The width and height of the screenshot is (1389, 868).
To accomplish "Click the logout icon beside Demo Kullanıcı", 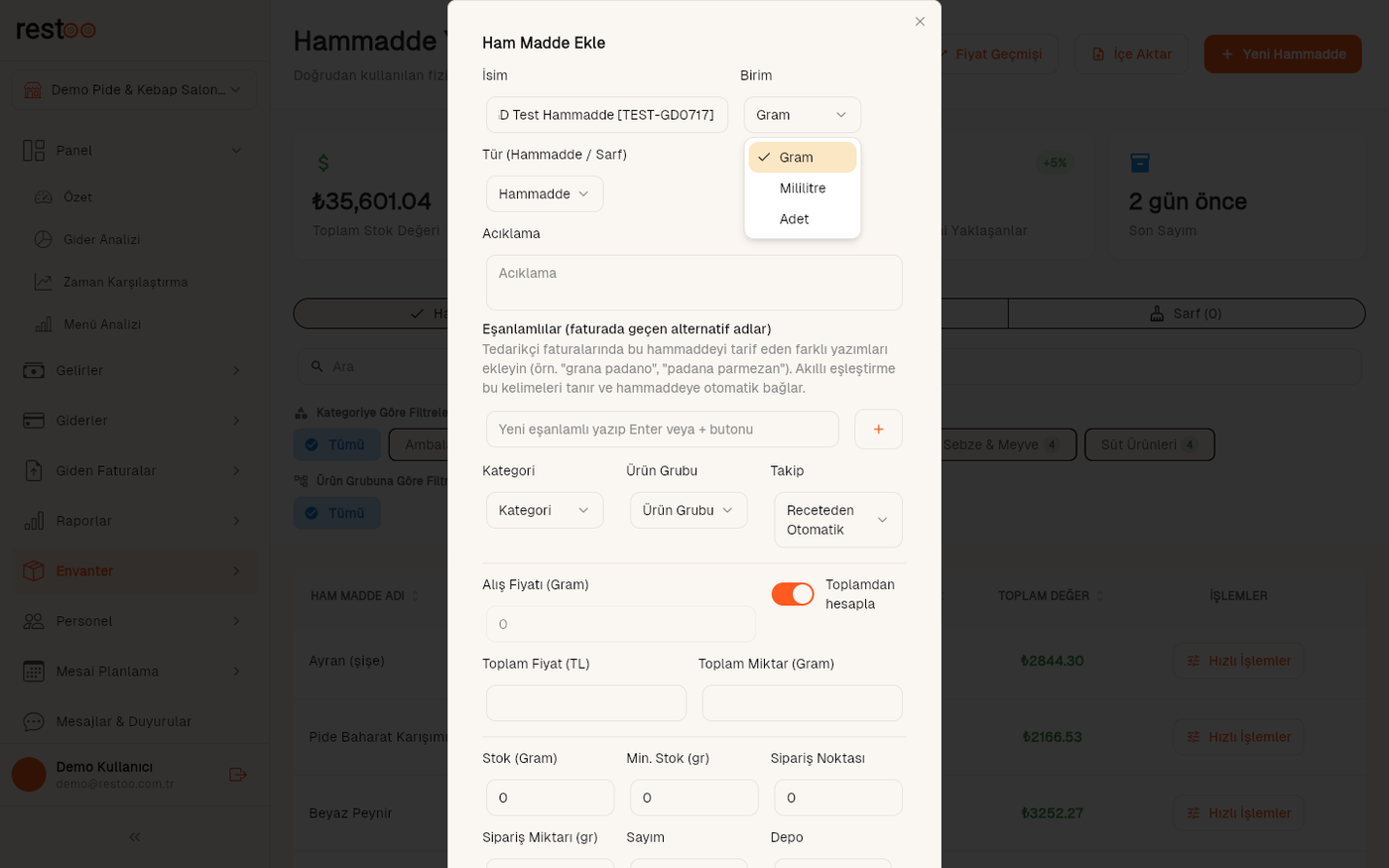I will coord(237,775).
